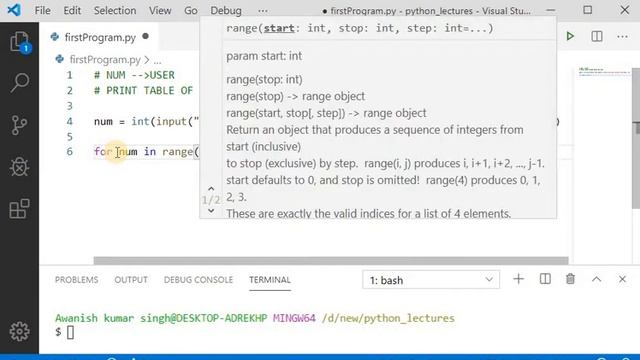Split the editor to the right

point(597,36)
